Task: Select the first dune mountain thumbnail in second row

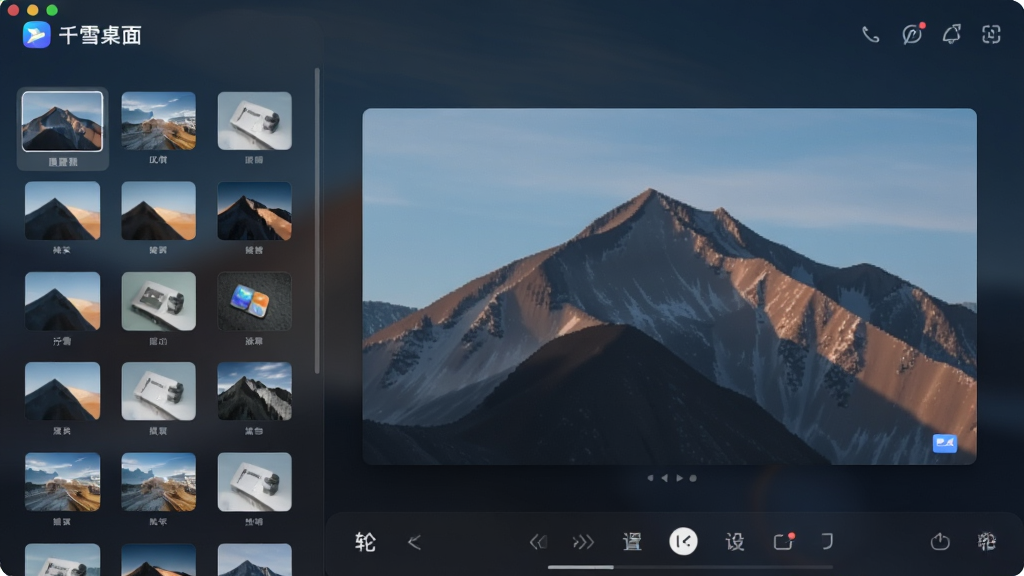Action: pos(62,211)
